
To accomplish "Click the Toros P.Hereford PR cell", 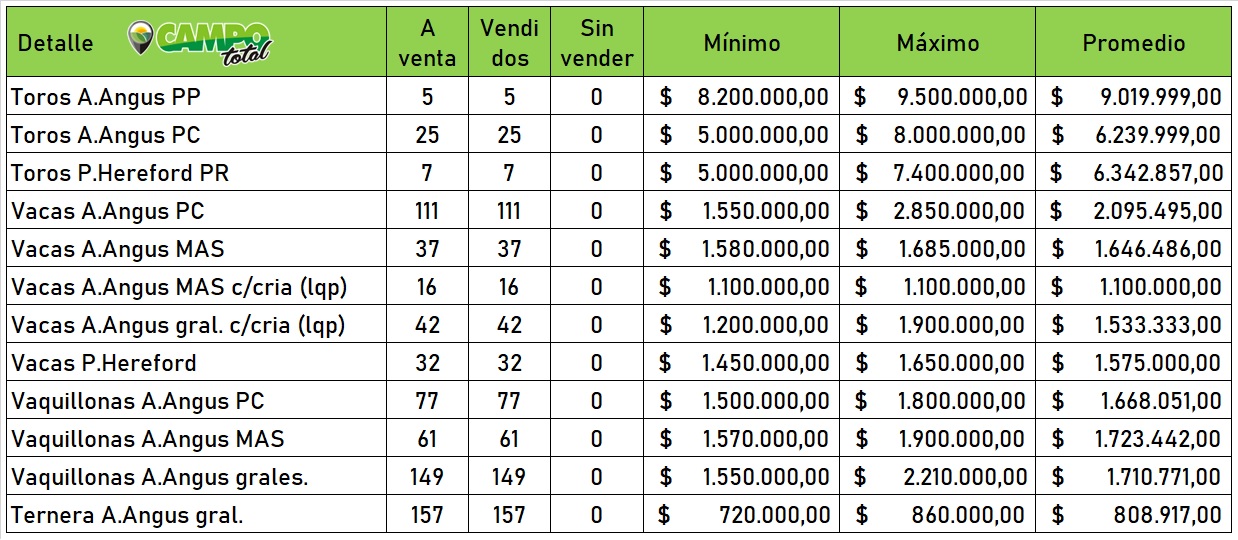I will (120, 173).
